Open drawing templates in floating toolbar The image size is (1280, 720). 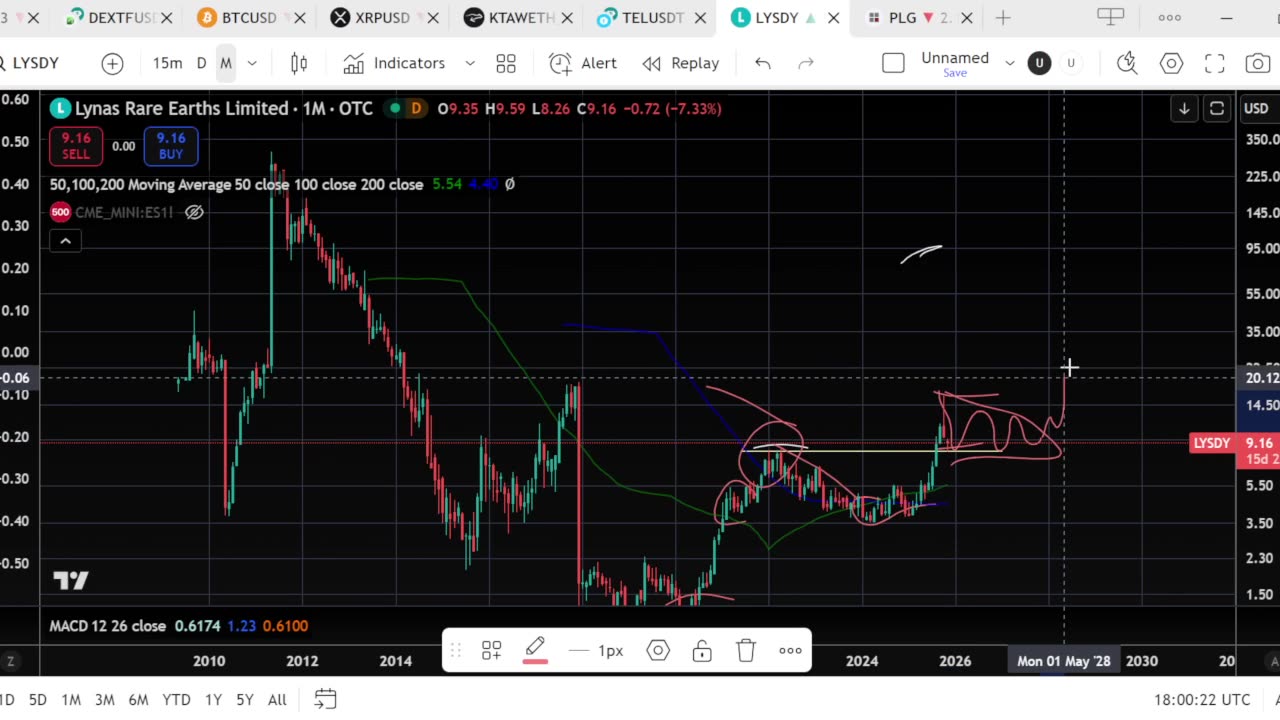[x=491, y=651]
